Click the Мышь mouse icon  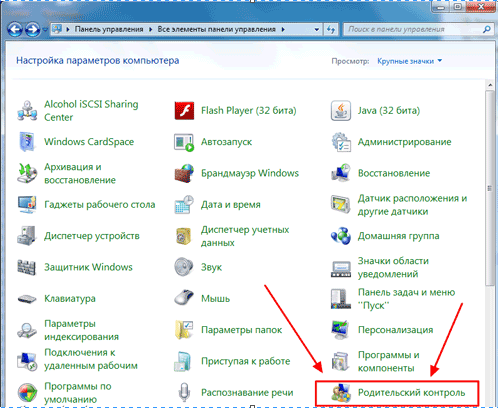point(184,298)
